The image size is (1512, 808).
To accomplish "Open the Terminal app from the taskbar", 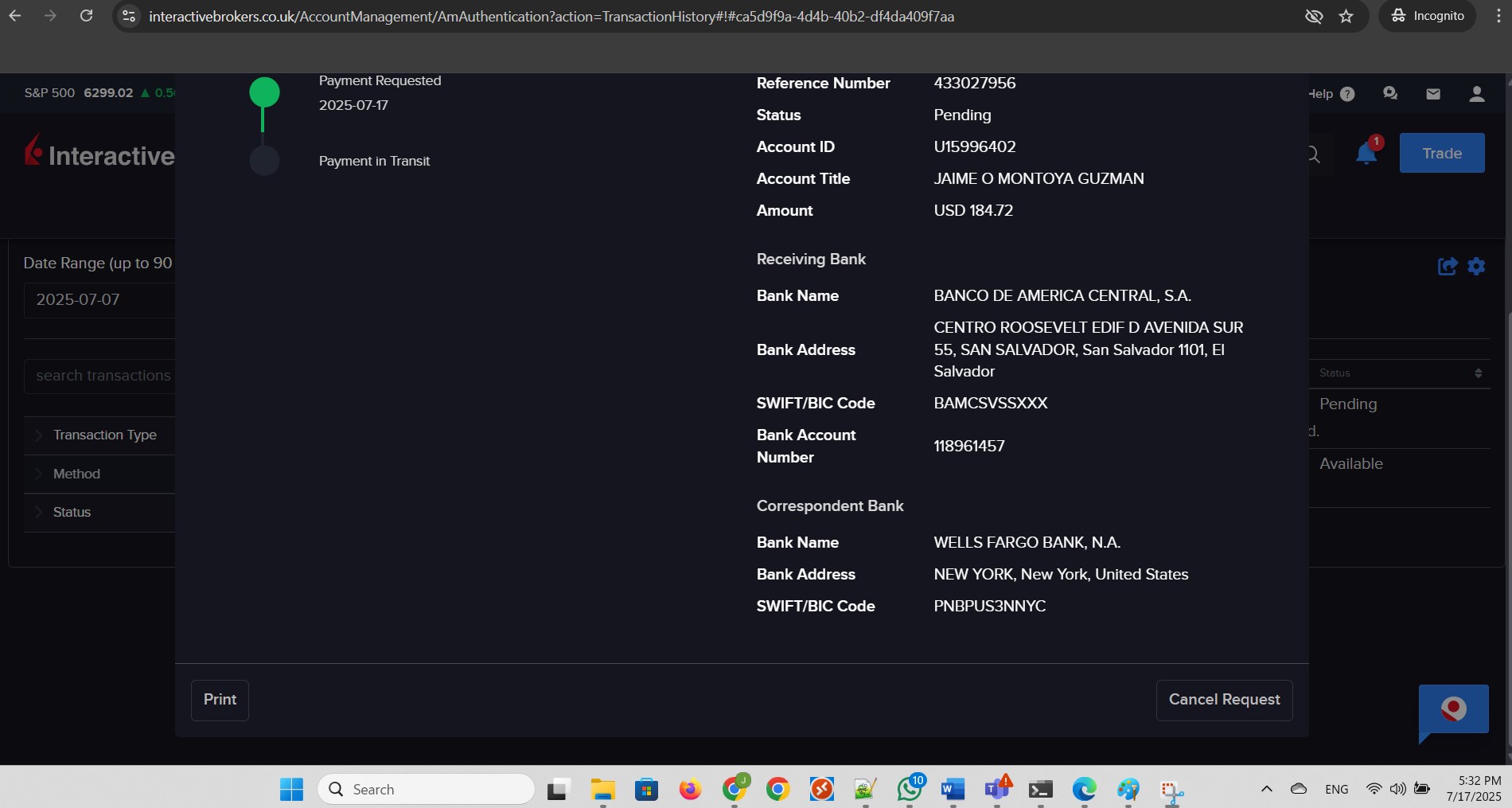I will click(1040, 789).
